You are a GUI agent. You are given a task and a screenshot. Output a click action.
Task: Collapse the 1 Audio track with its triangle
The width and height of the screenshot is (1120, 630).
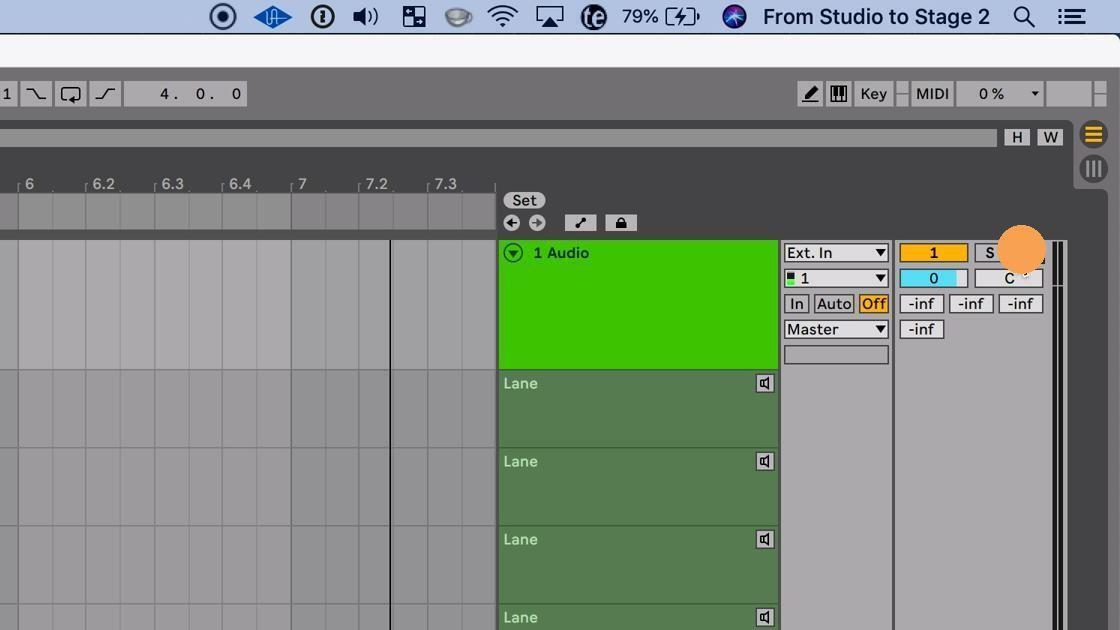512,253
